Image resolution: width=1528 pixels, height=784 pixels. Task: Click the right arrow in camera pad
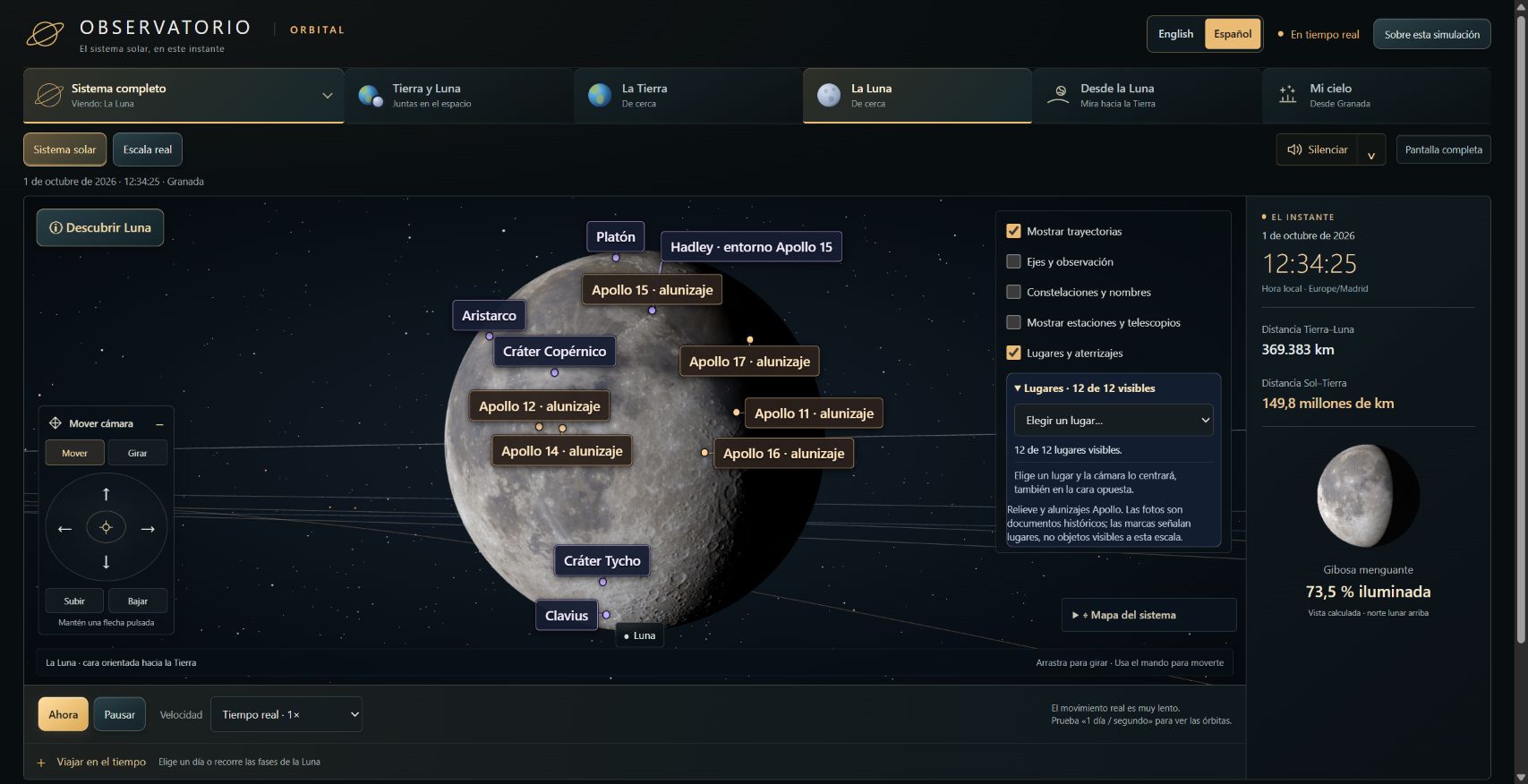[x=148, y=529]
